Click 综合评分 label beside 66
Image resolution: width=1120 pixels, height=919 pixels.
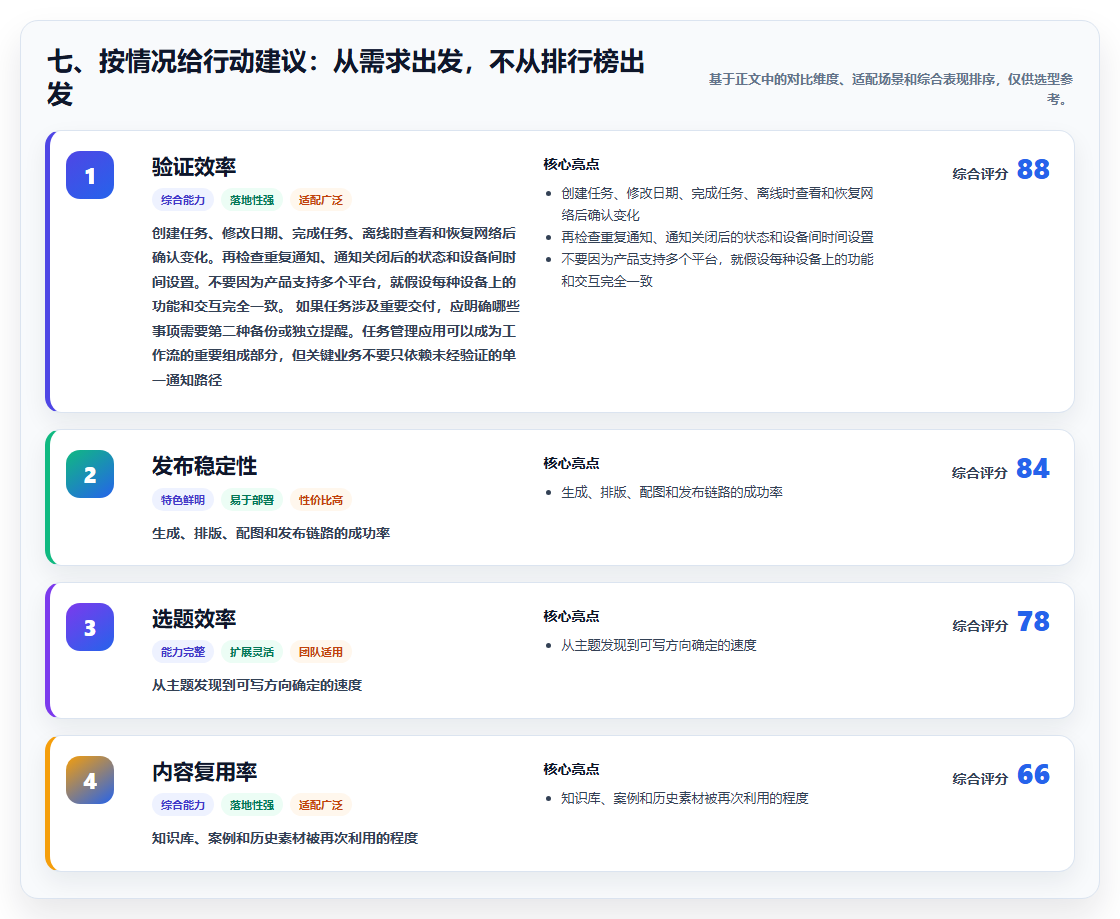click(x=980, y=778)
